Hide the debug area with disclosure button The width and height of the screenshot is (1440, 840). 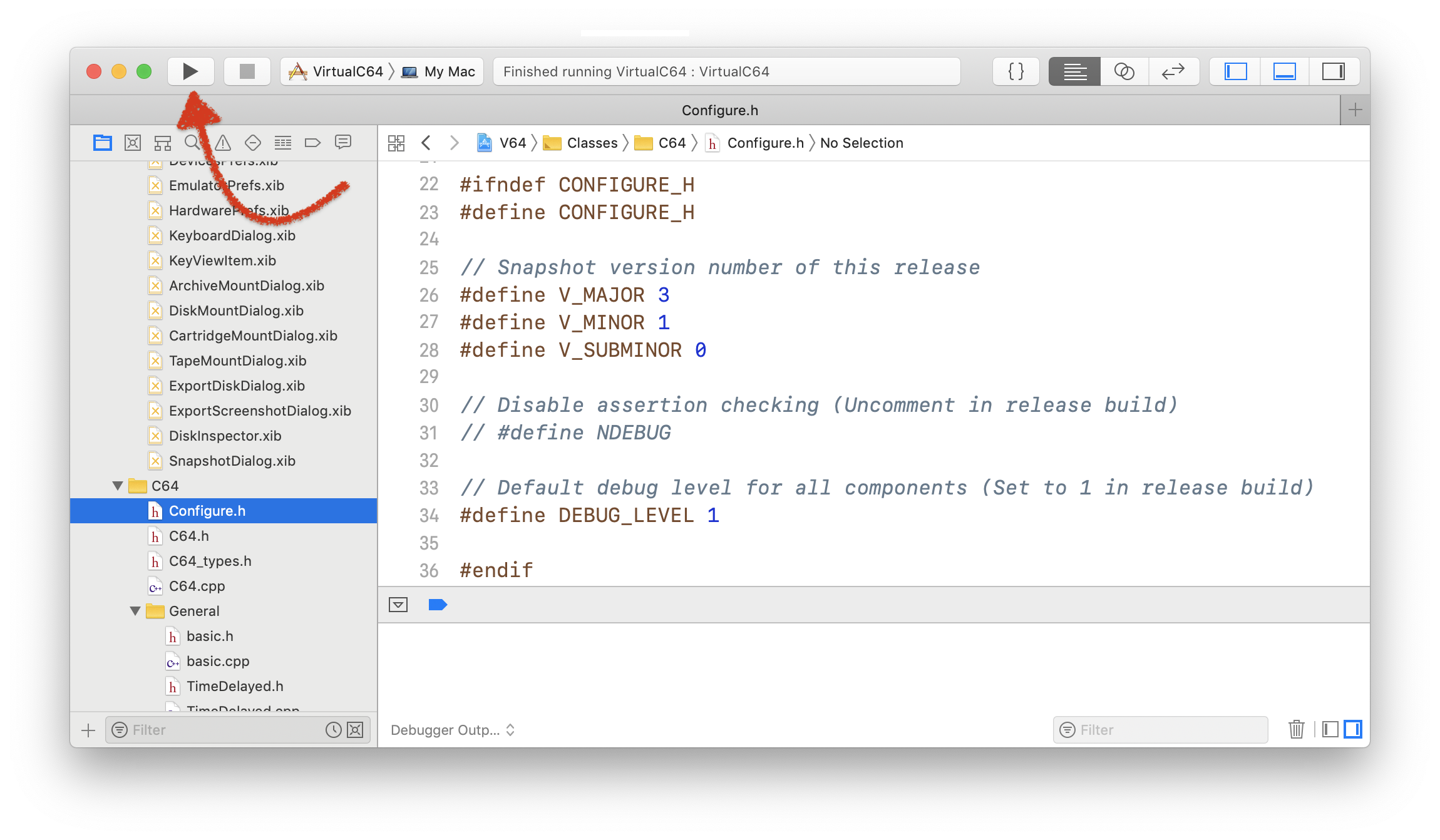click(x=398, y=605)
